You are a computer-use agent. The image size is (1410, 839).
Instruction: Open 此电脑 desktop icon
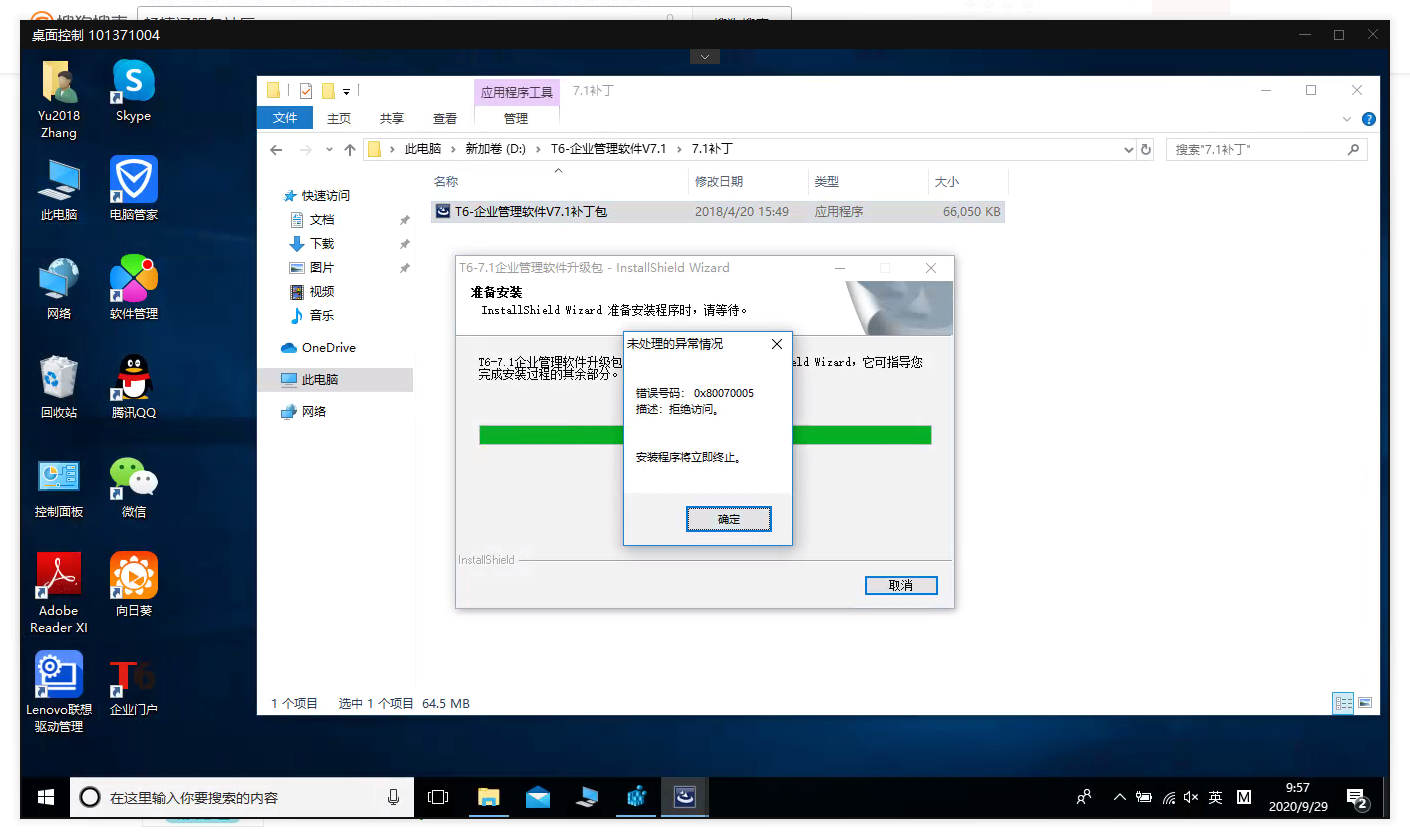[x=59, y=189]
